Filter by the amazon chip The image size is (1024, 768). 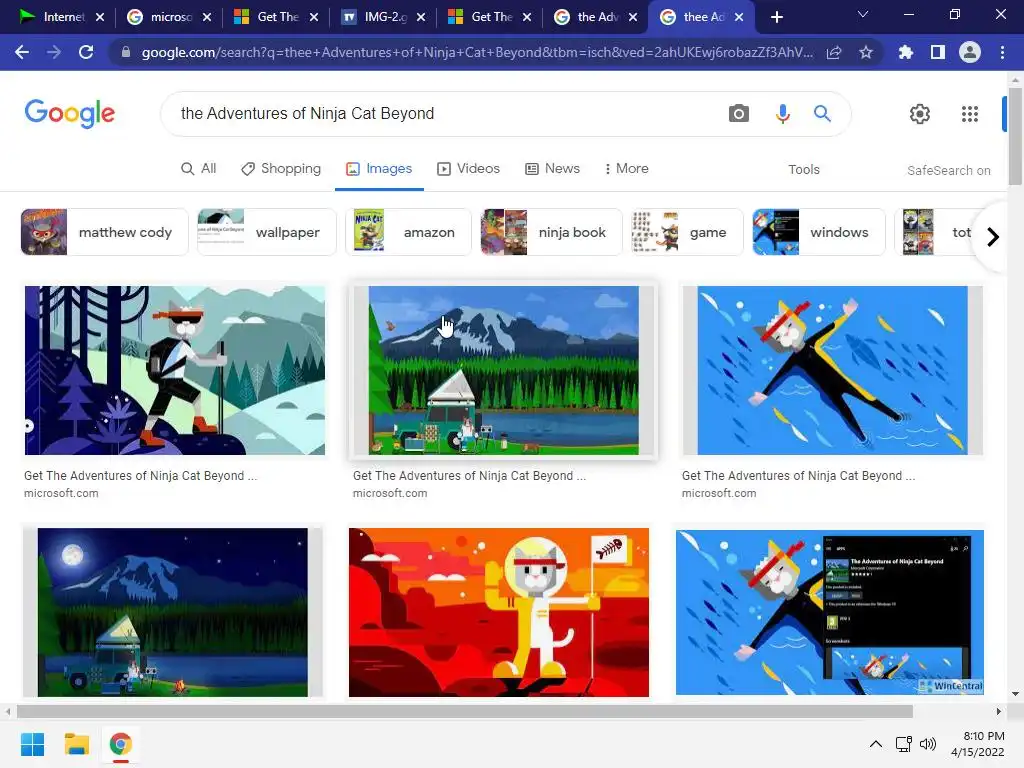[x=408, y=232]
